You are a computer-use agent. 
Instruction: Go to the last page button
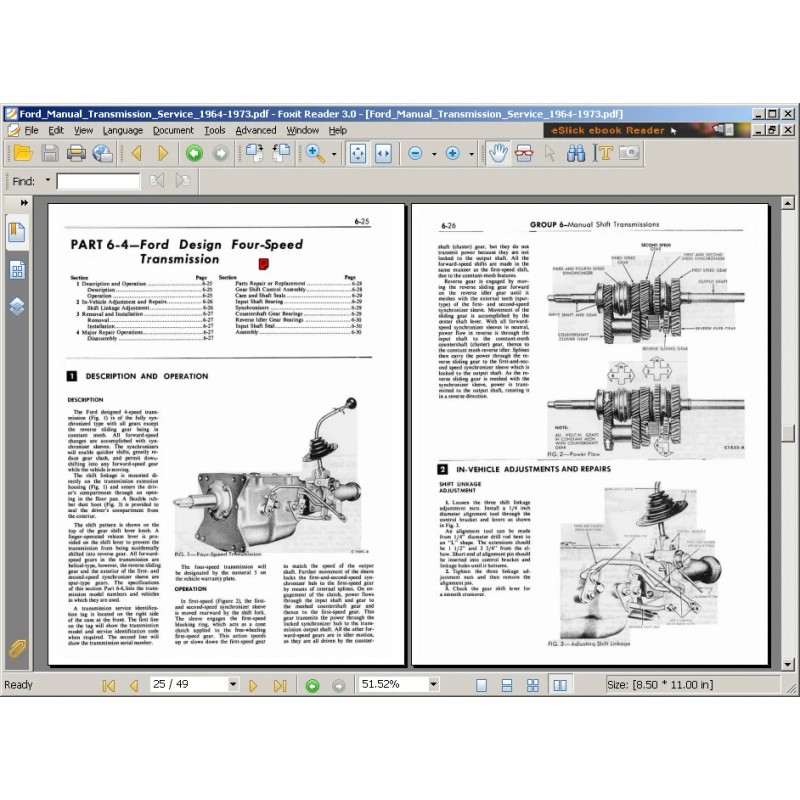(x=280, y=685)
